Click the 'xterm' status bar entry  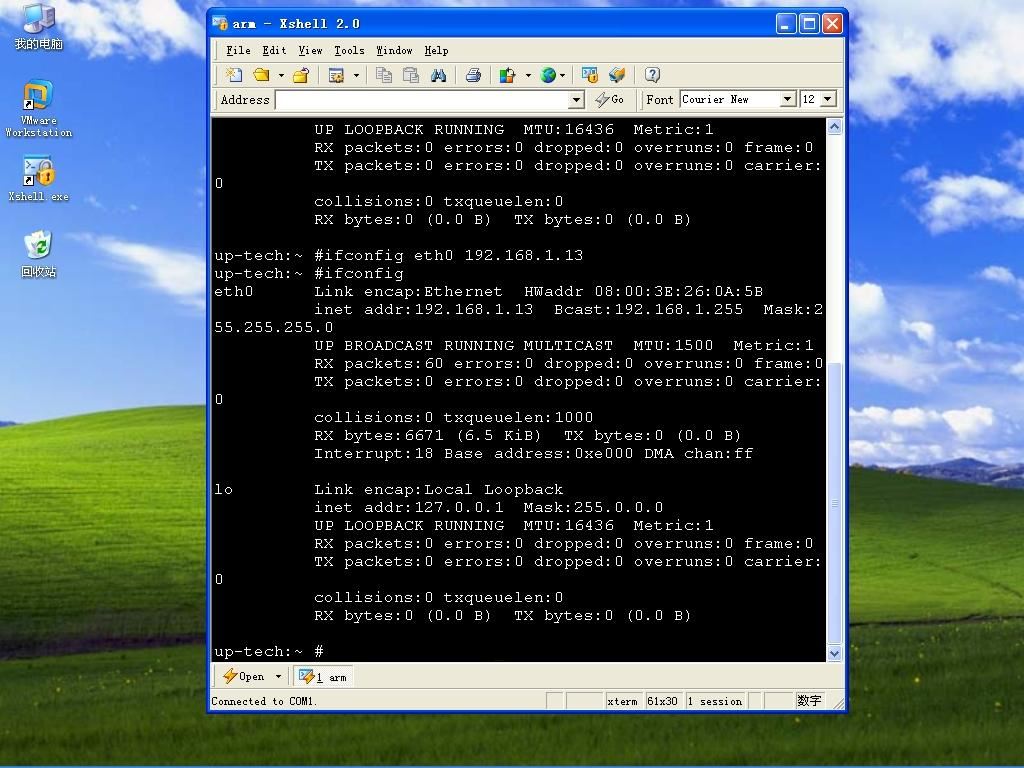click(622, 701)
